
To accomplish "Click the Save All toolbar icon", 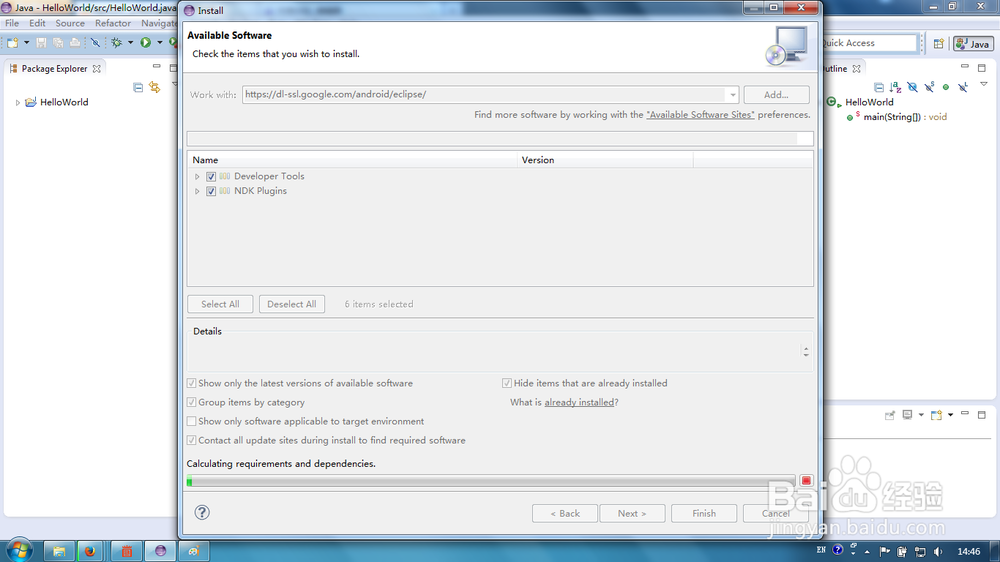I will coord(58,43).
